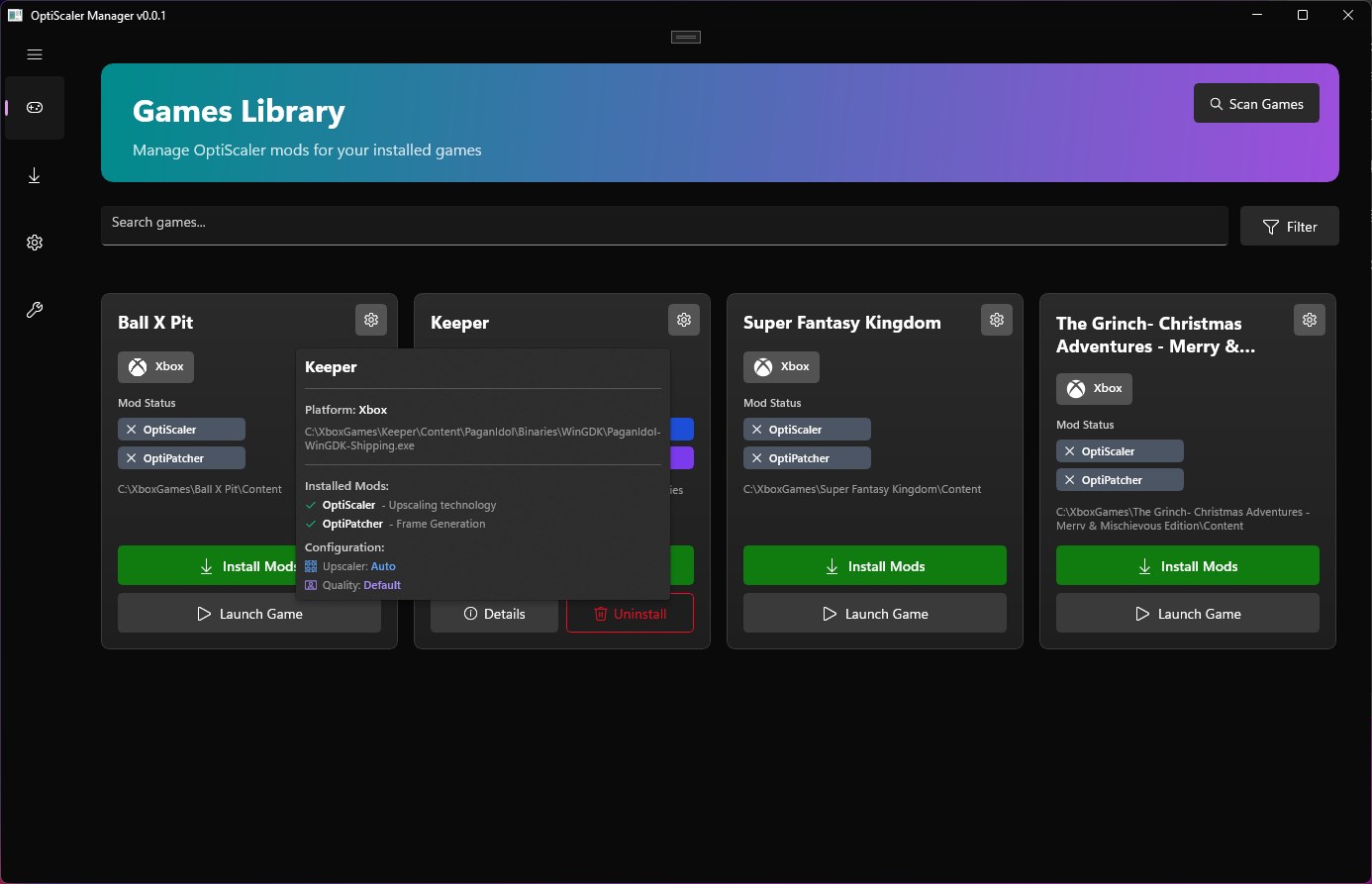
Task: Click the title bar drag handle grip
Action: [686, 38]
